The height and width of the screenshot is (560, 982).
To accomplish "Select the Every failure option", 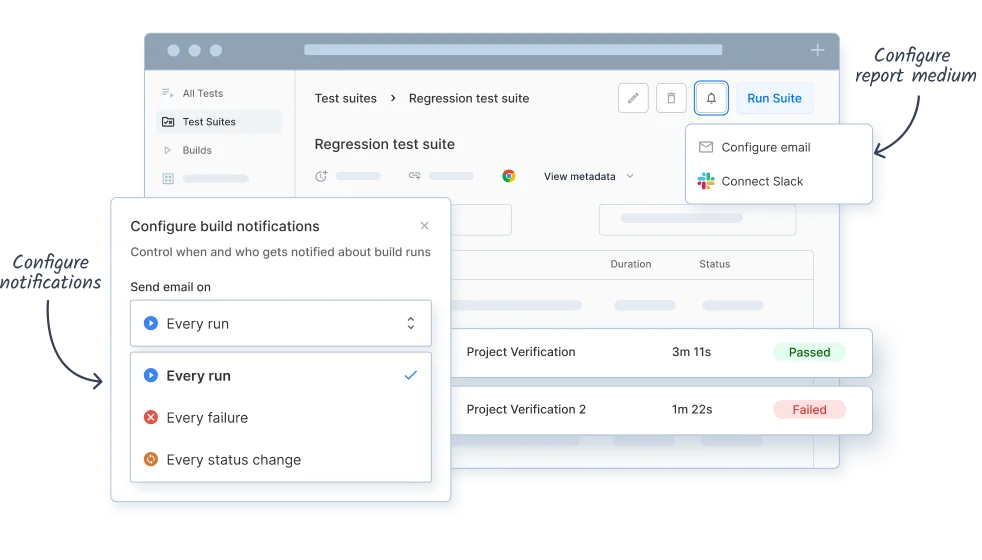I will (281, 418).
